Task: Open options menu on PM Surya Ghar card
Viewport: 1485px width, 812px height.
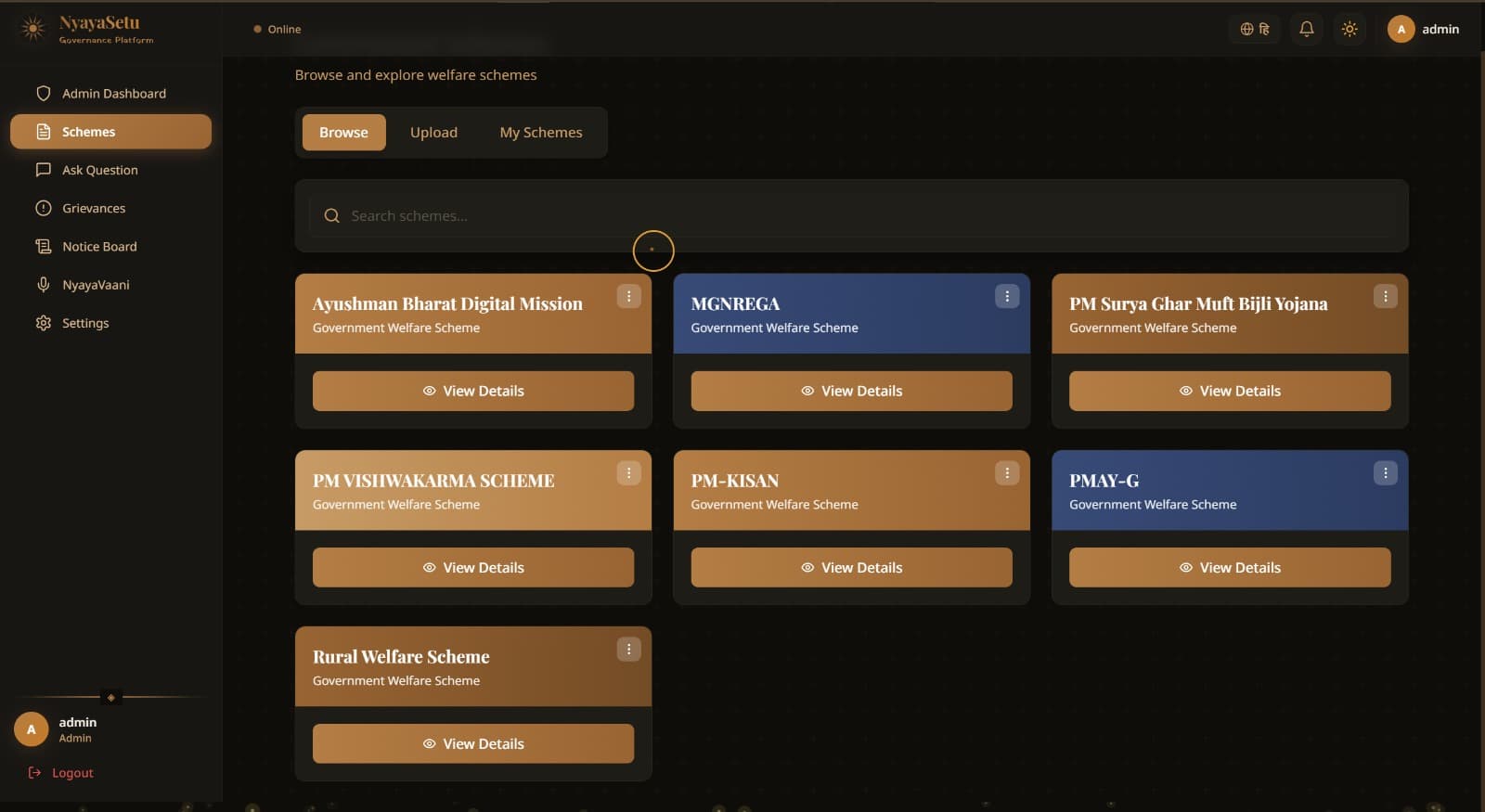Action: [x=1385, y=296]
